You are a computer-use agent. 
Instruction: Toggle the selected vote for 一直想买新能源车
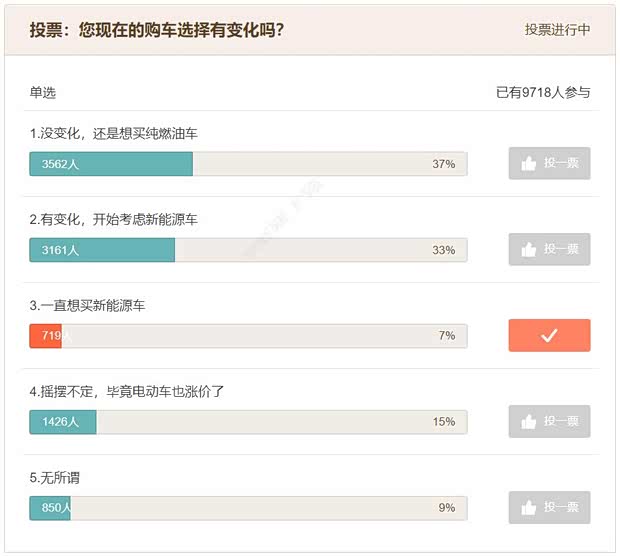coord(549,336)
